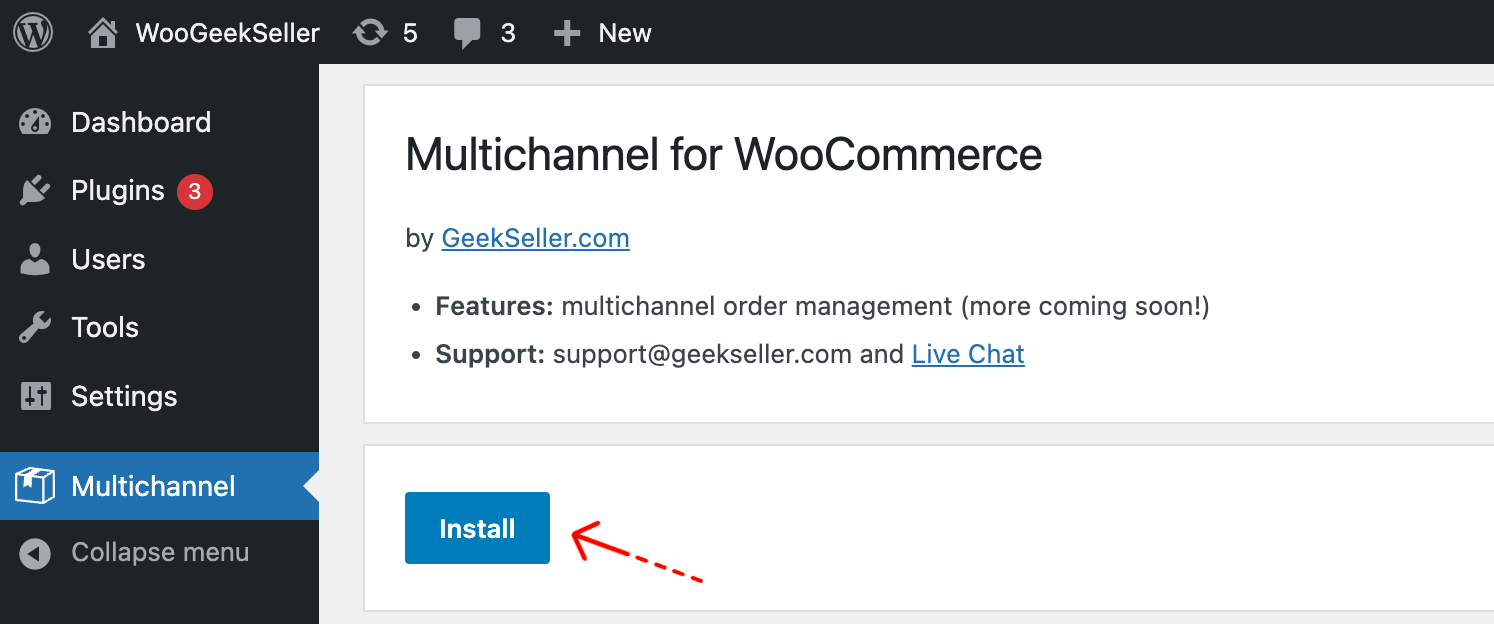Screen dimensions: 1494x624
Task: Select the Dashboard sidebar entry
Action: pyautogui.click(x=140, y=121)
